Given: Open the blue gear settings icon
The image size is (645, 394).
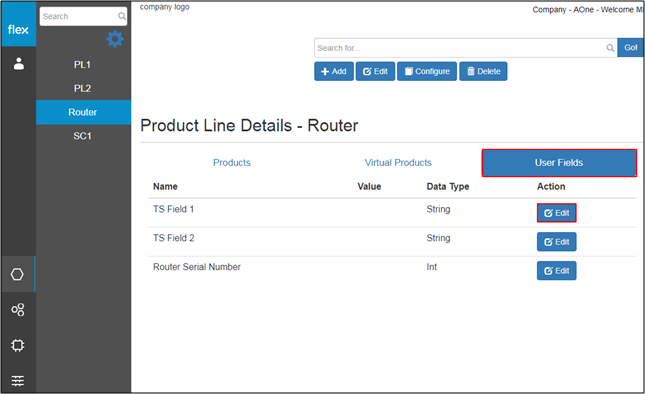Looking at the screenshot, I should 115,39.
